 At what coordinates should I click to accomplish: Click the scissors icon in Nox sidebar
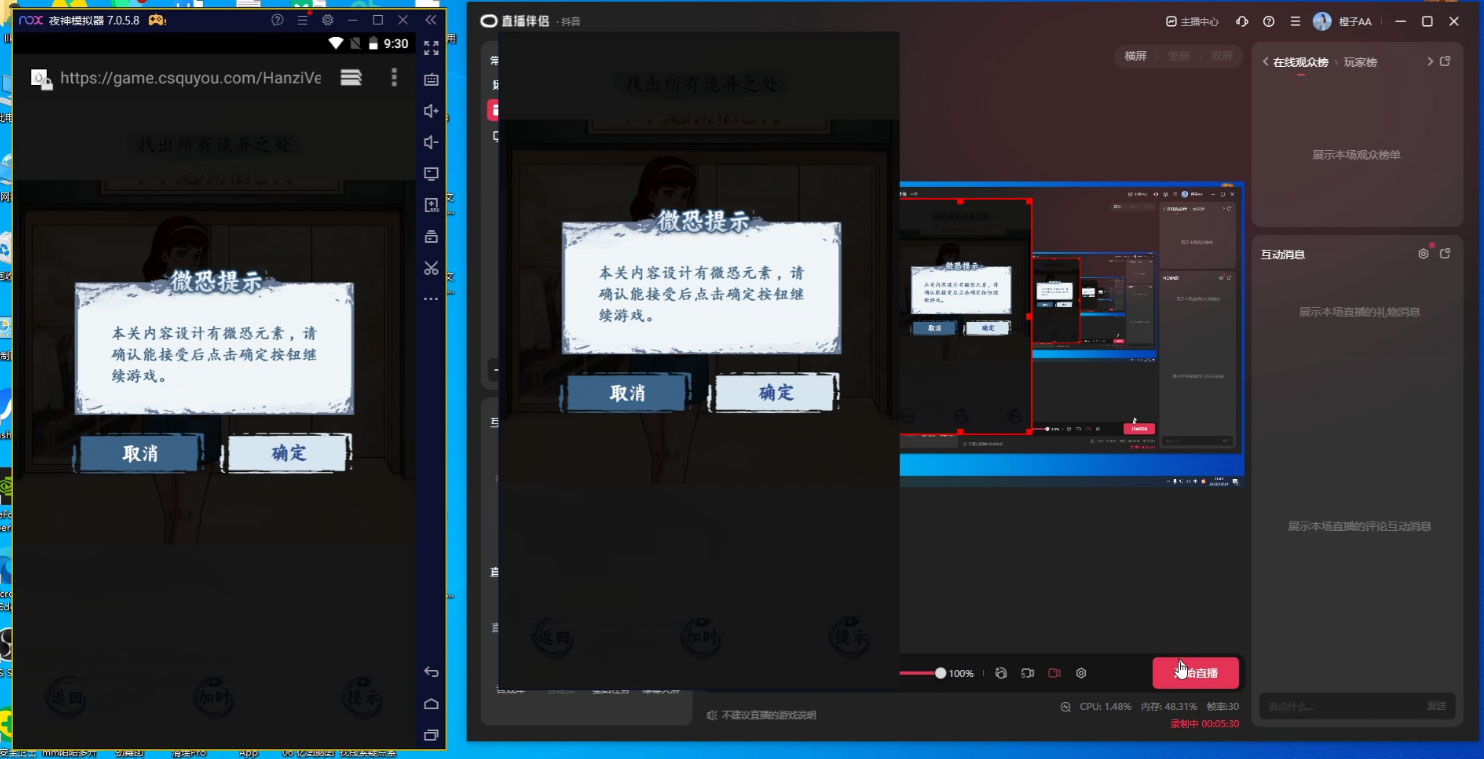tap(431, 267)
